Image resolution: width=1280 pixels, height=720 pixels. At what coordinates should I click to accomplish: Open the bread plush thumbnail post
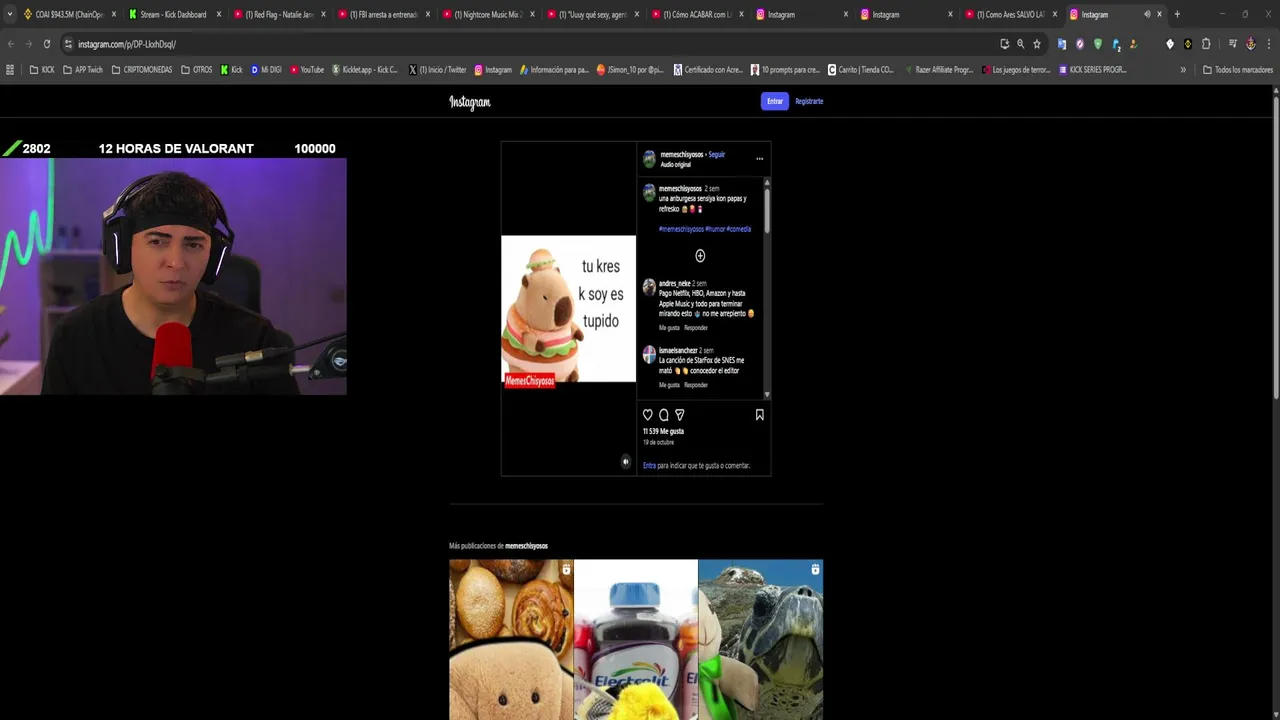[511, 639]
